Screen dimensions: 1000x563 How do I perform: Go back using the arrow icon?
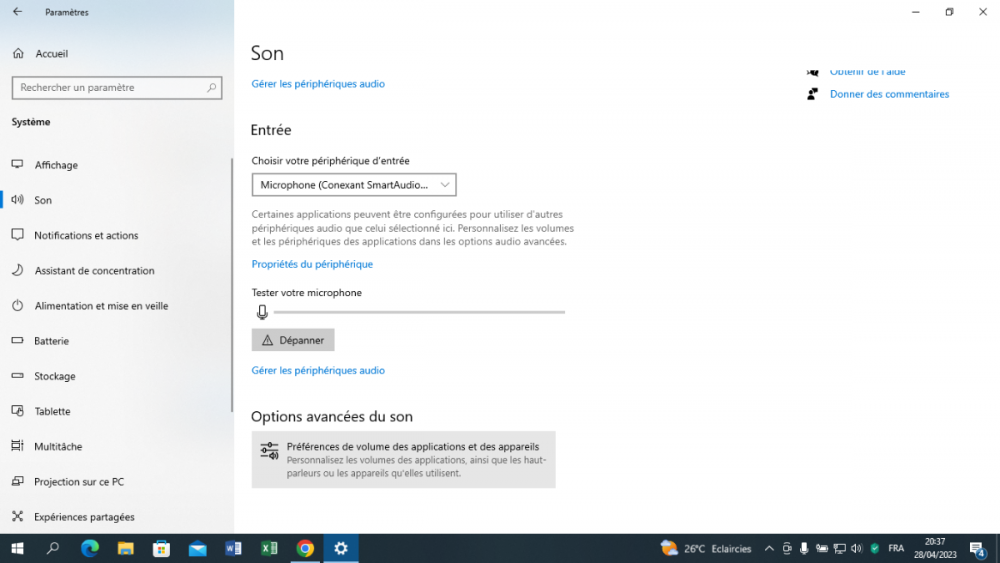[x=17, y=11]
